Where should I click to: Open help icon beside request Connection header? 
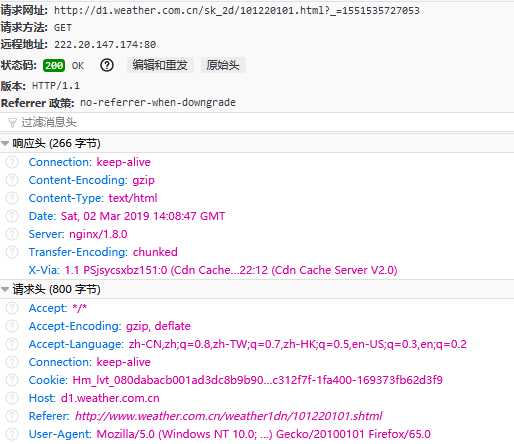pos(12,362)
